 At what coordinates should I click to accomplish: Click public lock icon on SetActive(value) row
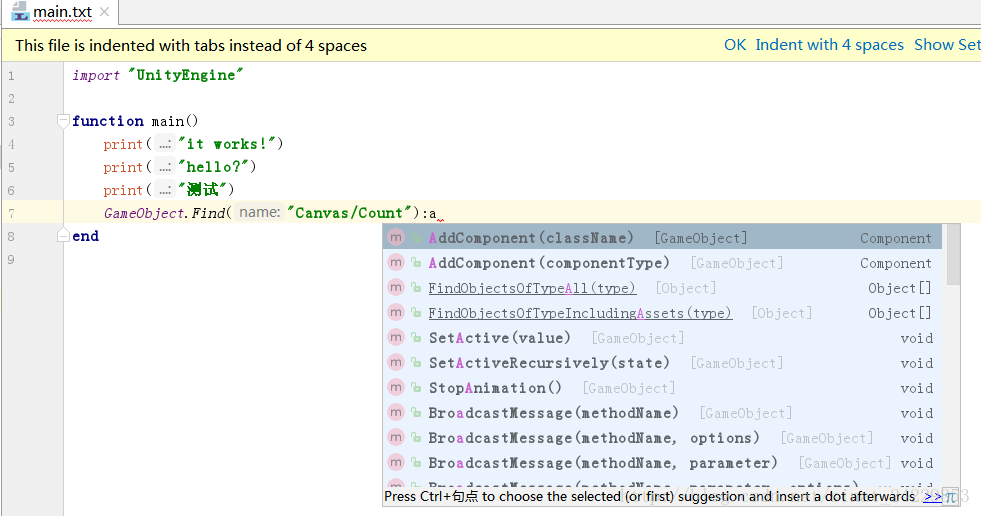pyautogui.click(x=416, y=338)
